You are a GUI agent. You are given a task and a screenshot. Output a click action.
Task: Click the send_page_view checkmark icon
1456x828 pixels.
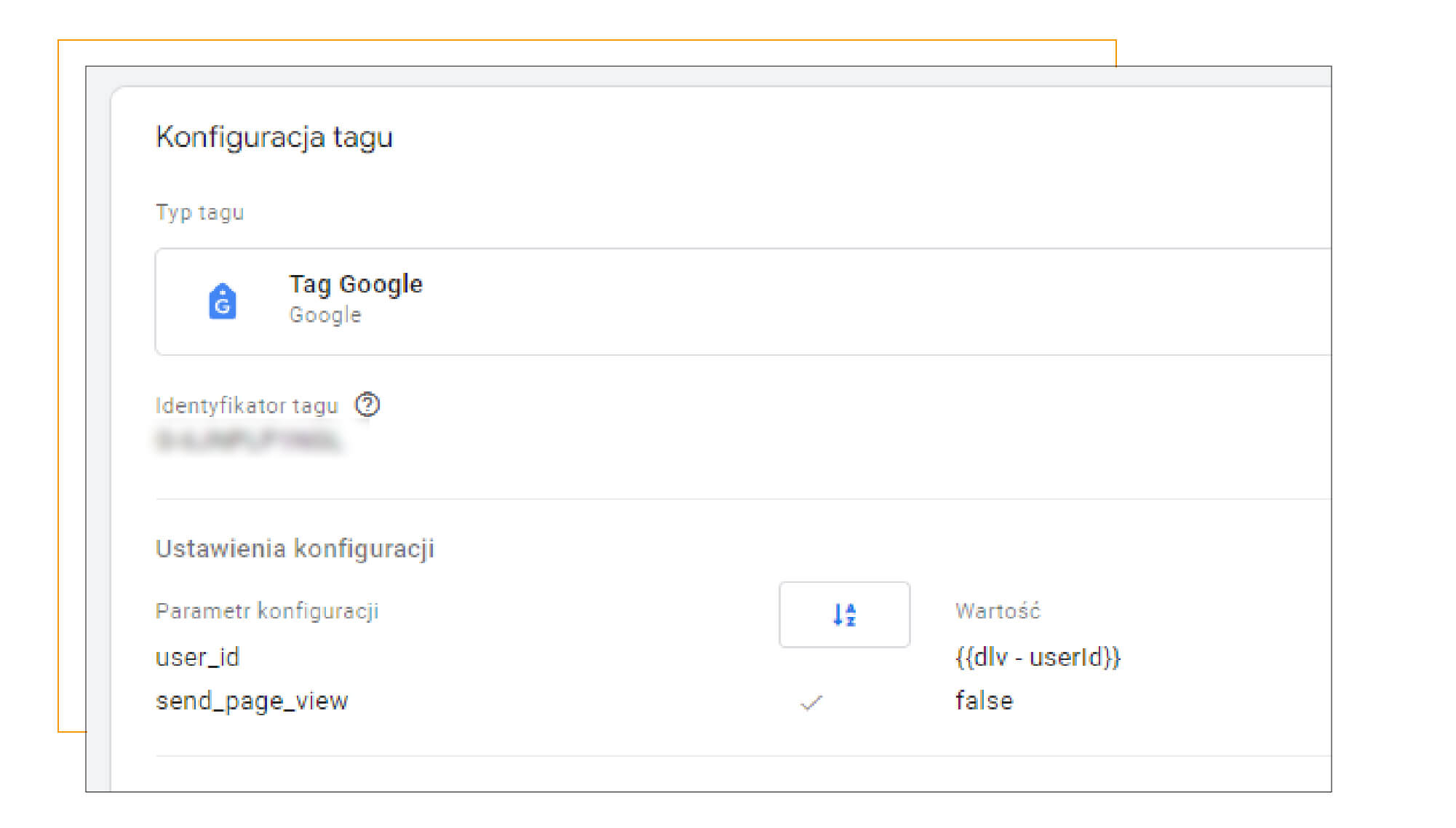coord(811,703)
